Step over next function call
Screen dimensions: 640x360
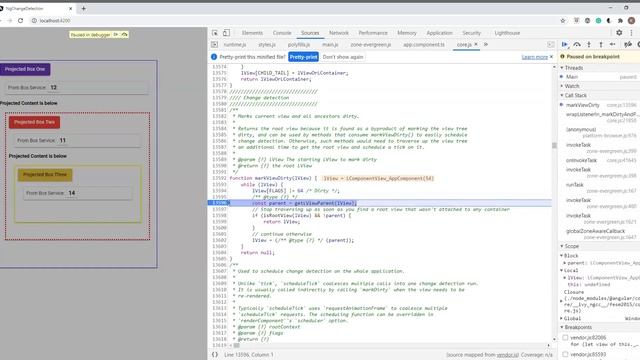[577, 44]
